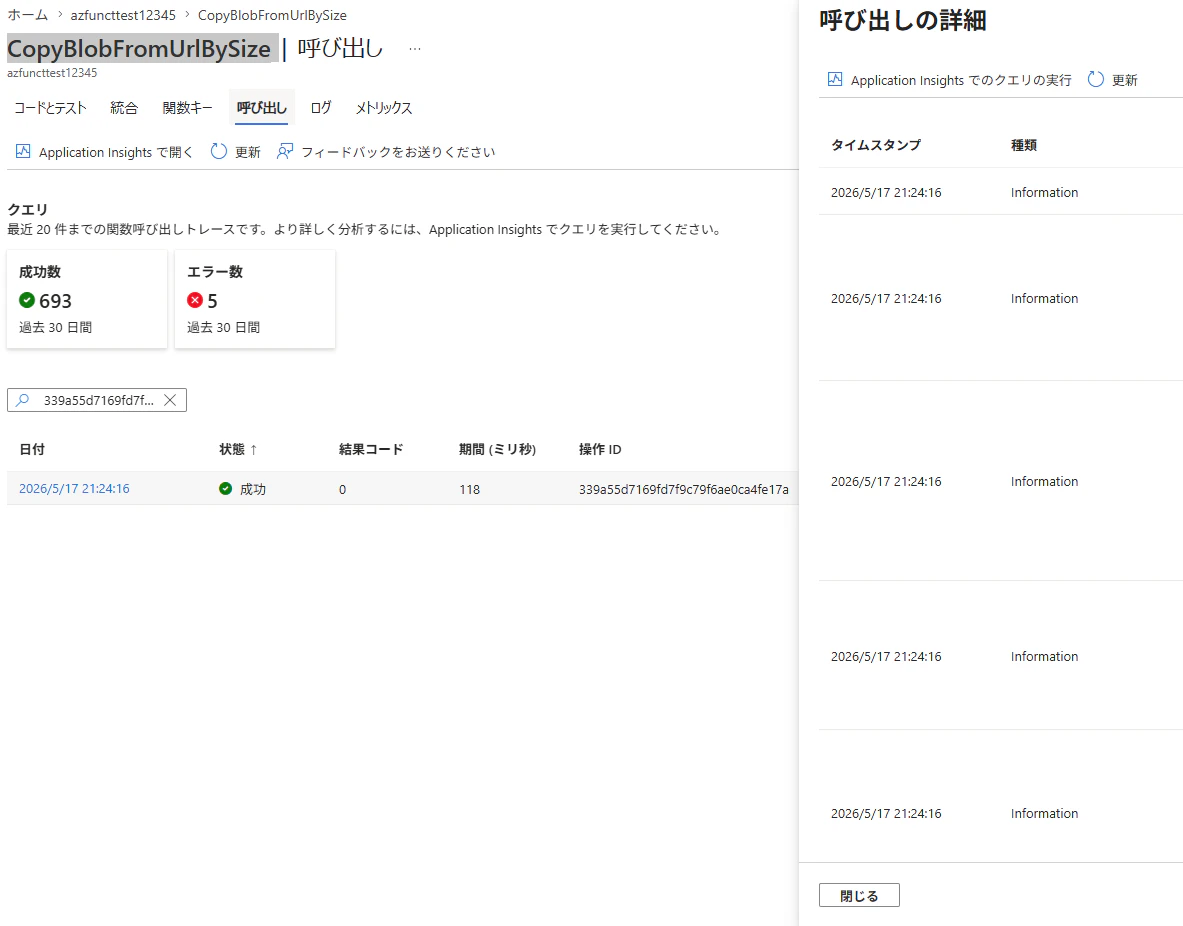Open the ログ tab
Screen dimensions: 1183x926
coord(321,108)
